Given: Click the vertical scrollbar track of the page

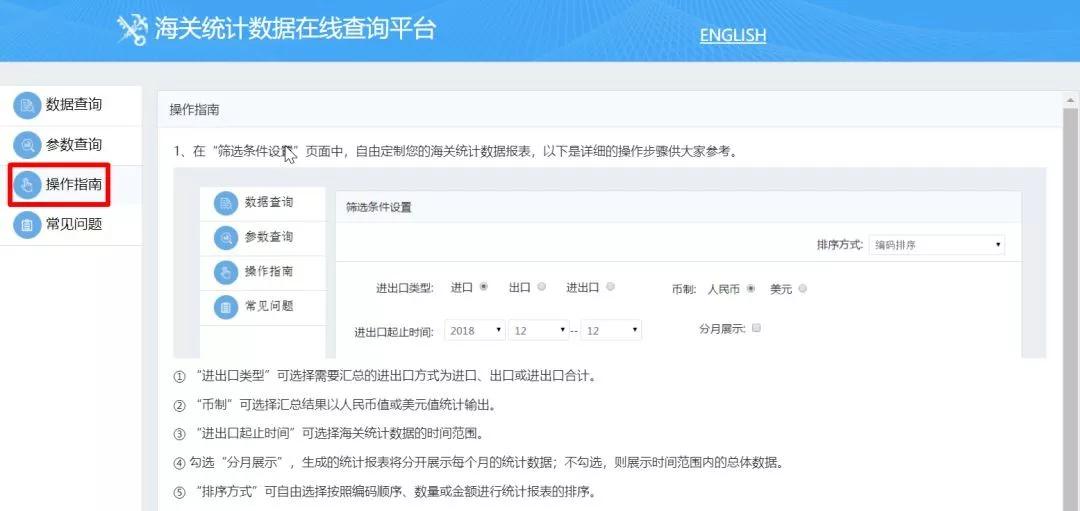Looking at the screenshot, I should (1070, 310).
